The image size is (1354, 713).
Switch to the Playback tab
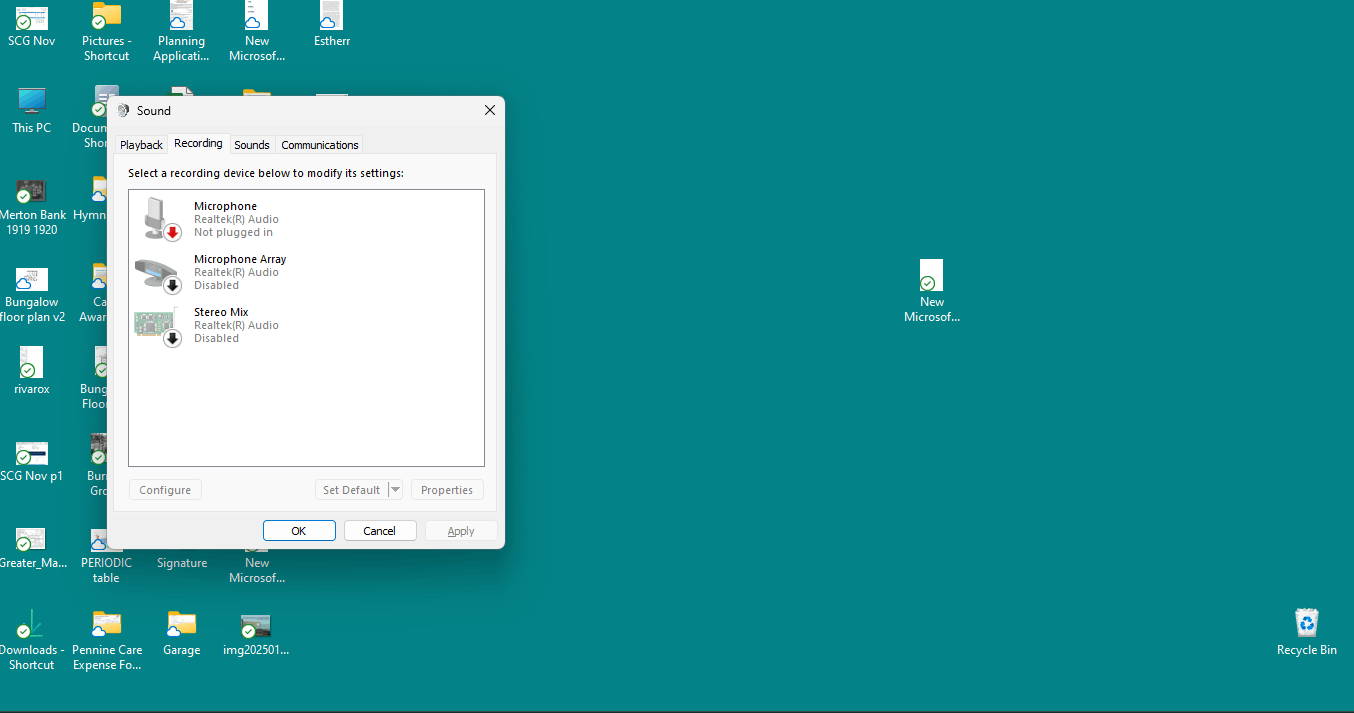click(141, 145)
